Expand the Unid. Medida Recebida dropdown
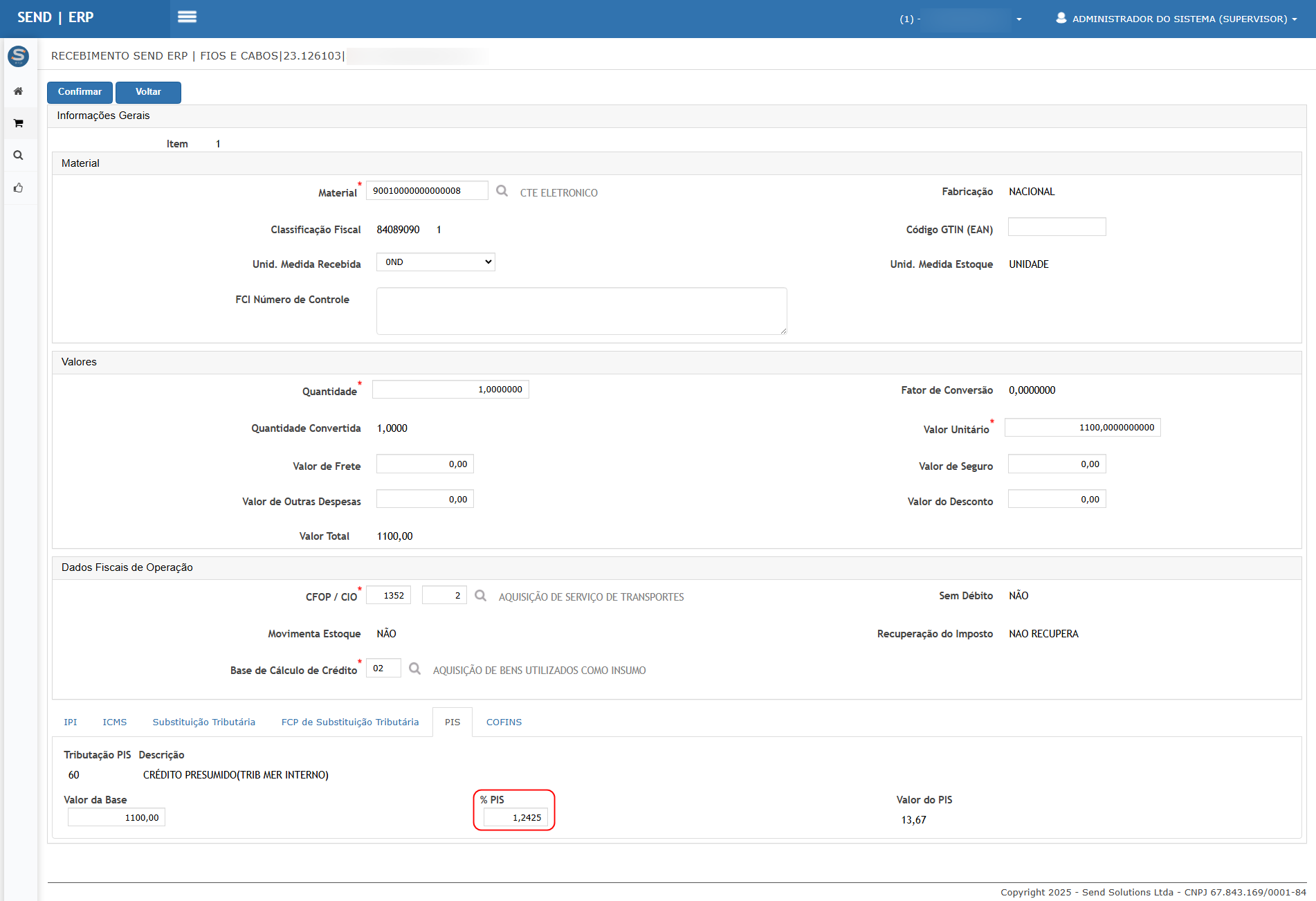The width and height of the screenshot is (1316, 901). pyautogui.click(x=435, y=262)
